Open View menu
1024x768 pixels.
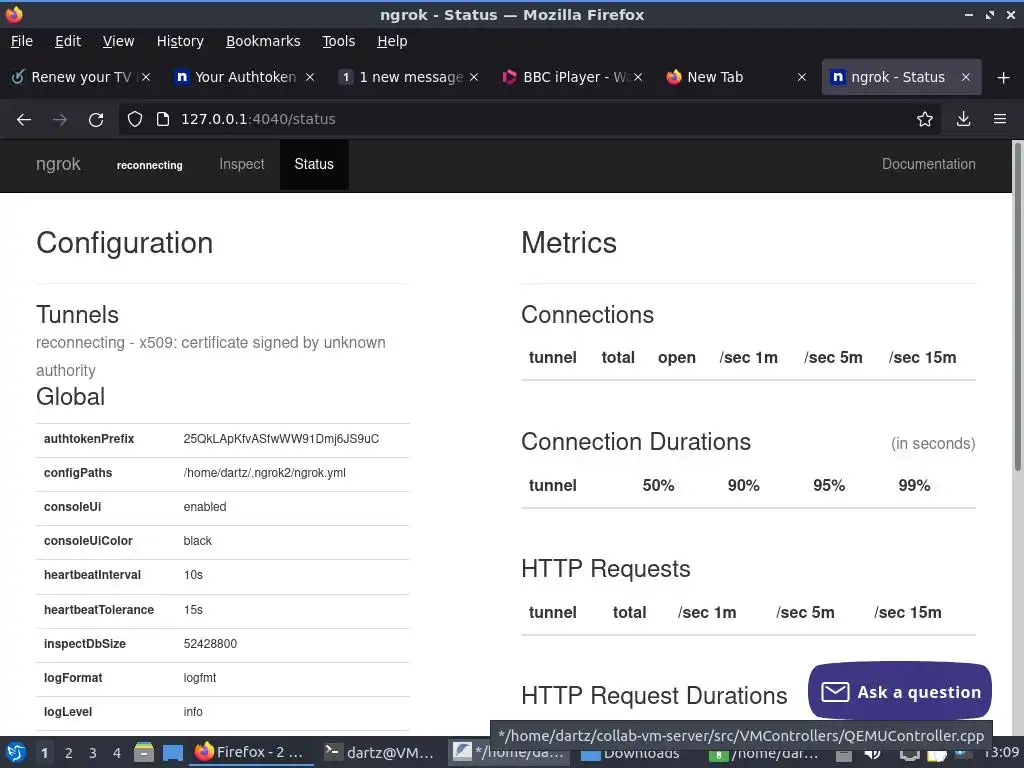(118, 41)
